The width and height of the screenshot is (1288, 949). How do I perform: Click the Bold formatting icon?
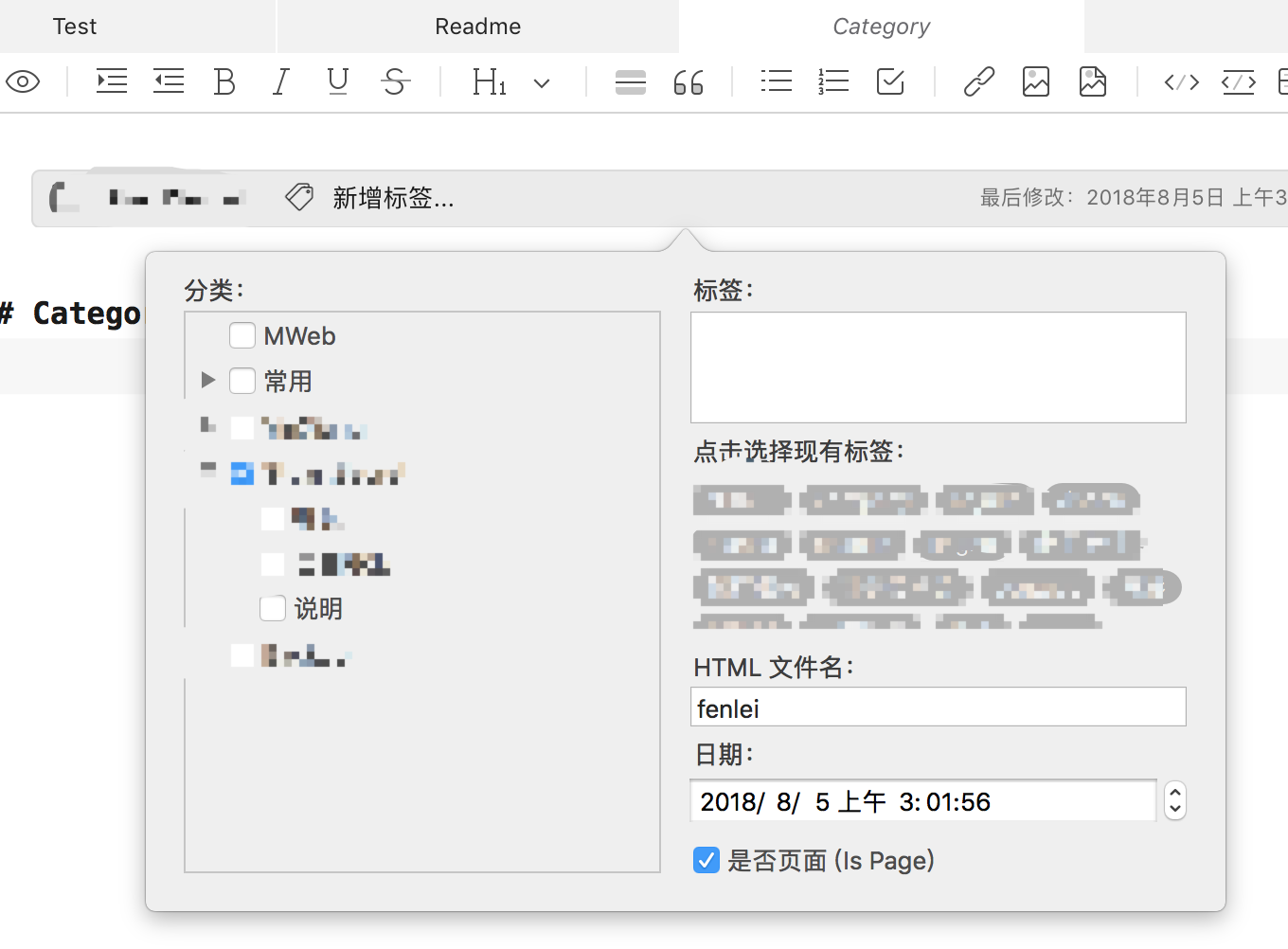click(x=224, y=82)
